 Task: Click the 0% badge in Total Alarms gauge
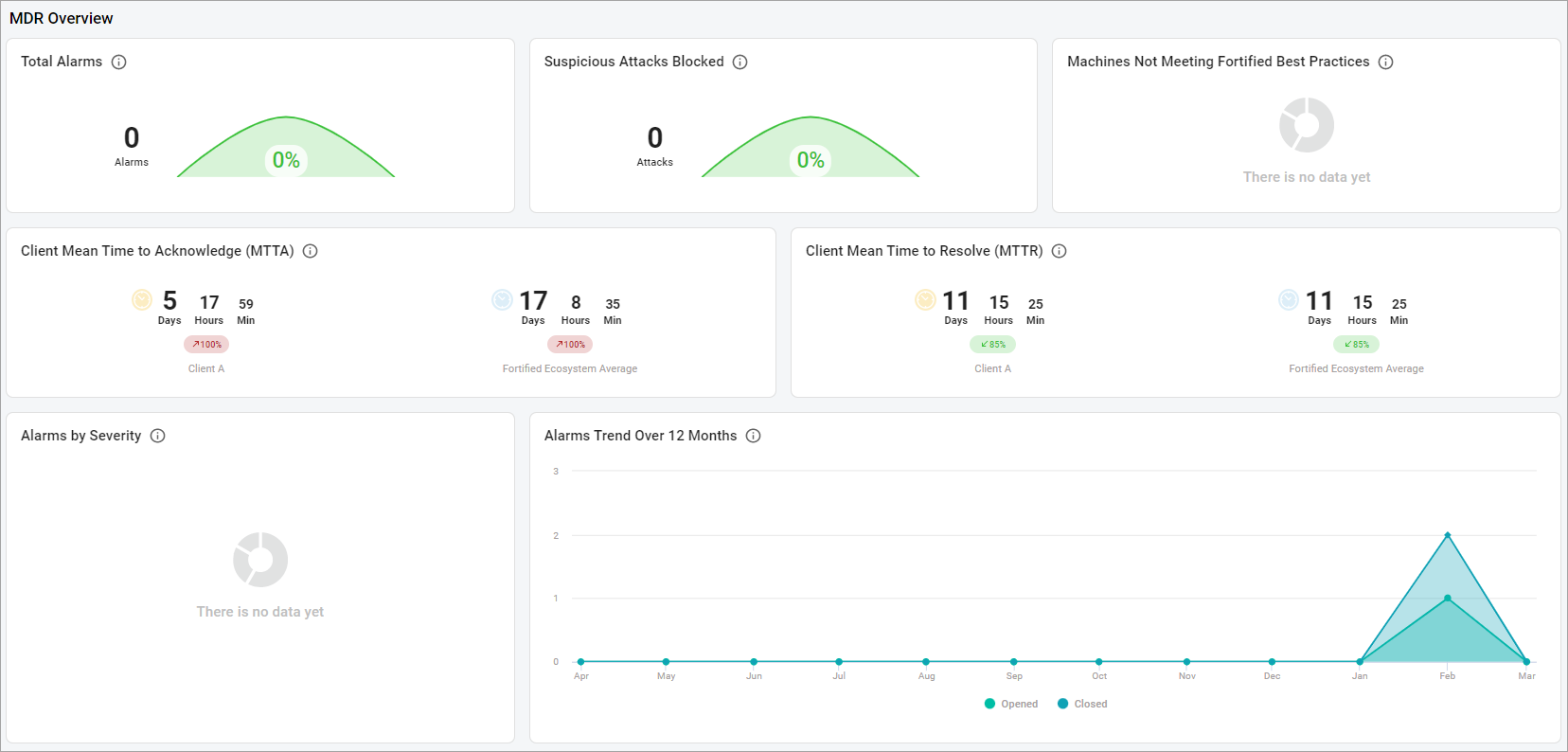[x=286, y=160]
